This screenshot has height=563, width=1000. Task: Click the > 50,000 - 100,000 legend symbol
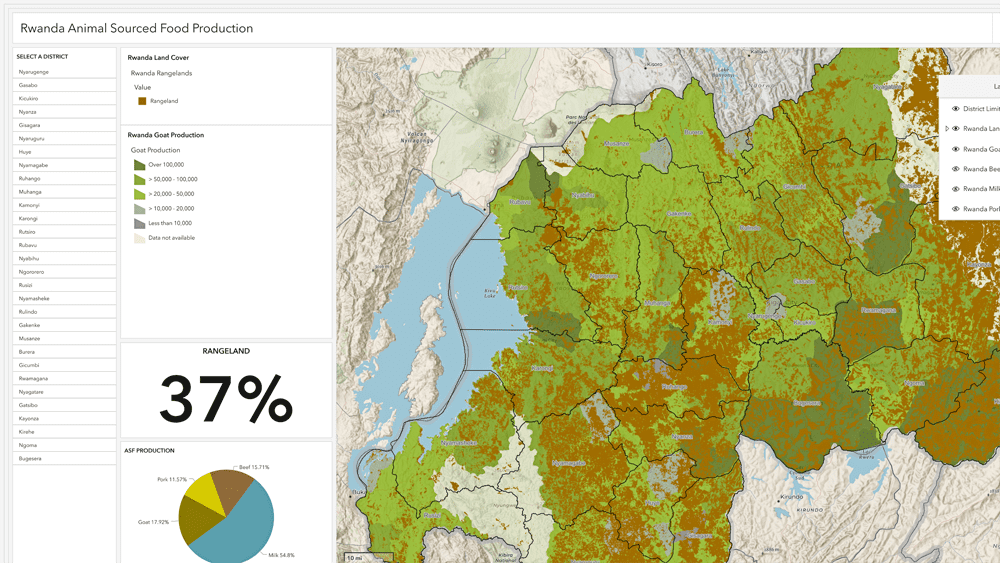click(140, 179)
